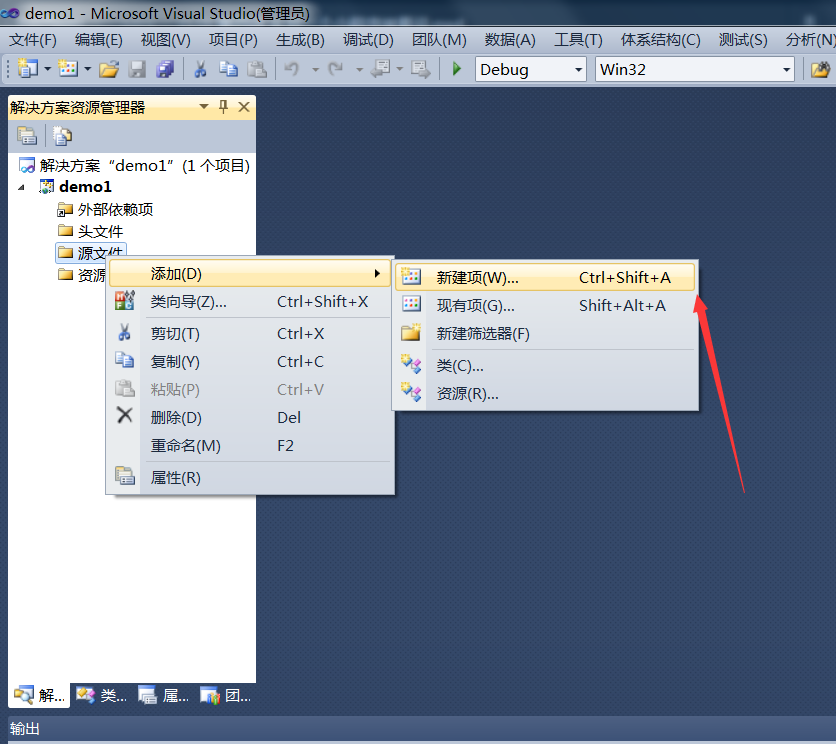The image size is (836, 744).
Task: Select the 头文件 folder
Action: click(x=90, y=231)
